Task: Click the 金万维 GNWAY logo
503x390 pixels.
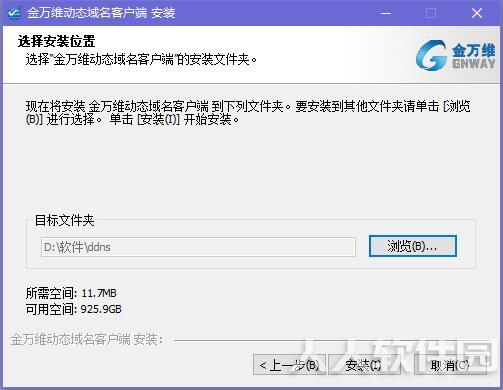Action: coord(456,55)
